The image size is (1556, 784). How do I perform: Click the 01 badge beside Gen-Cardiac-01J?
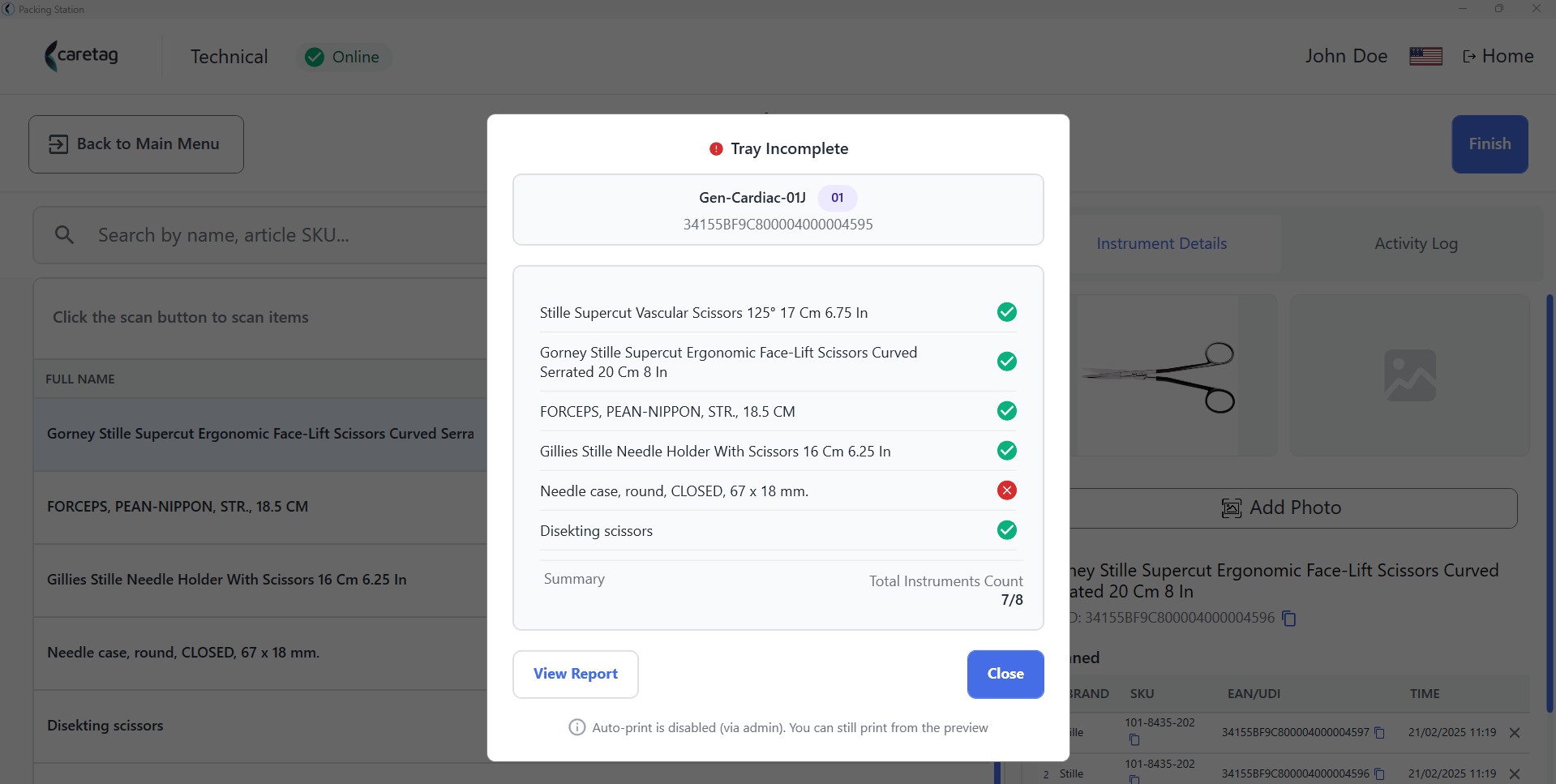tap(837, 198)
